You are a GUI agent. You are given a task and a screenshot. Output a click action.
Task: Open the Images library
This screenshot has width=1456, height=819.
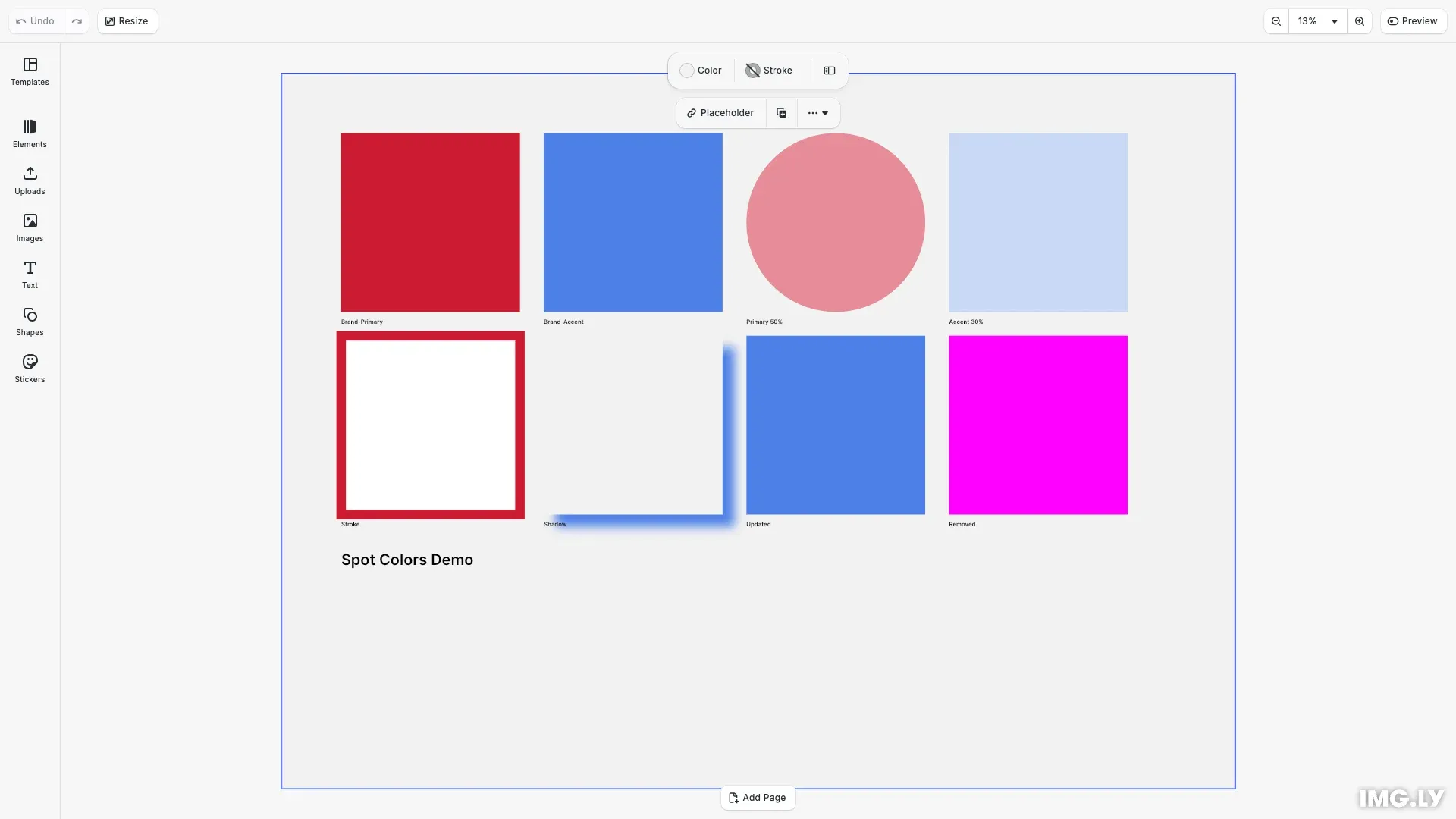click(30, 227)
